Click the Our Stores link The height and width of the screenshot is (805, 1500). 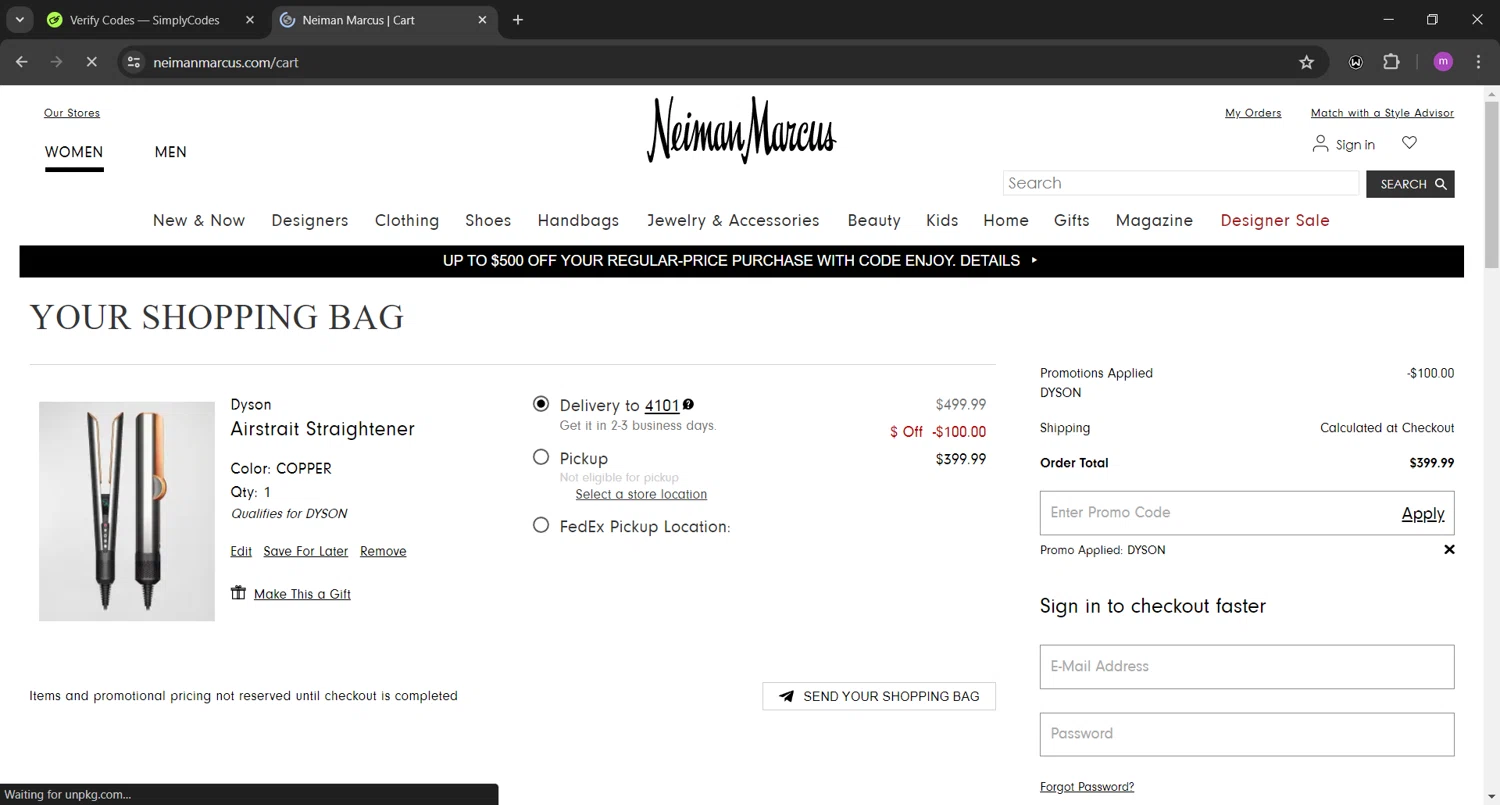(x=72, y=113)
